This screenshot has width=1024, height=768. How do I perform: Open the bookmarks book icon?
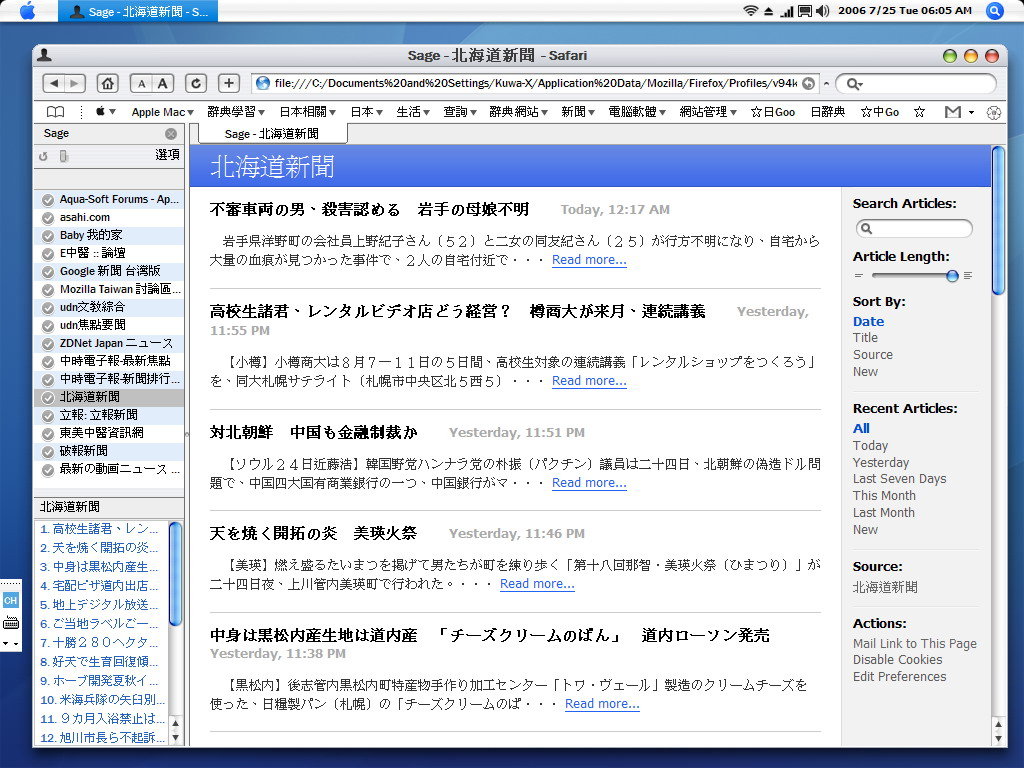(55, 112)
